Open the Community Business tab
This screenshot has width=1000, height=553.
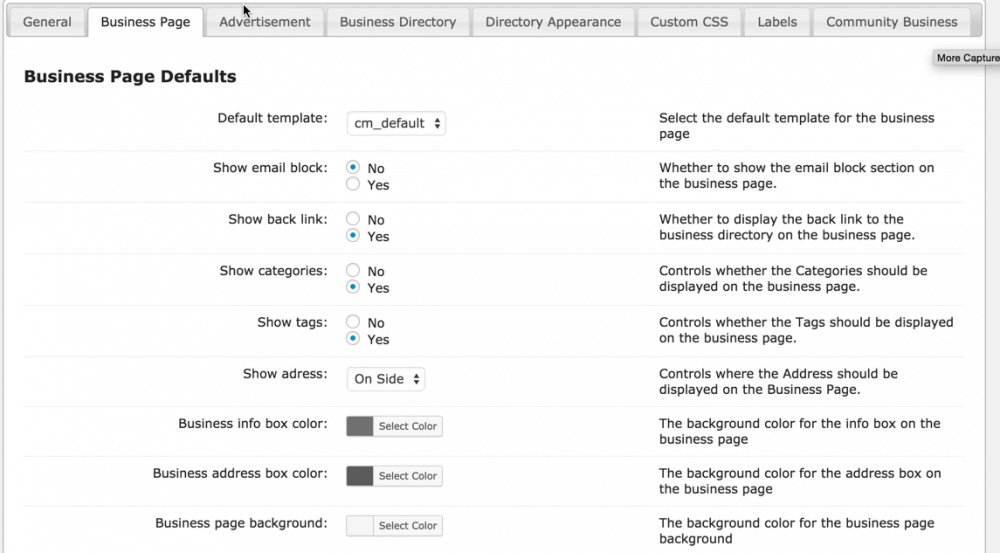pyautogui.click(x=891, y=21)
